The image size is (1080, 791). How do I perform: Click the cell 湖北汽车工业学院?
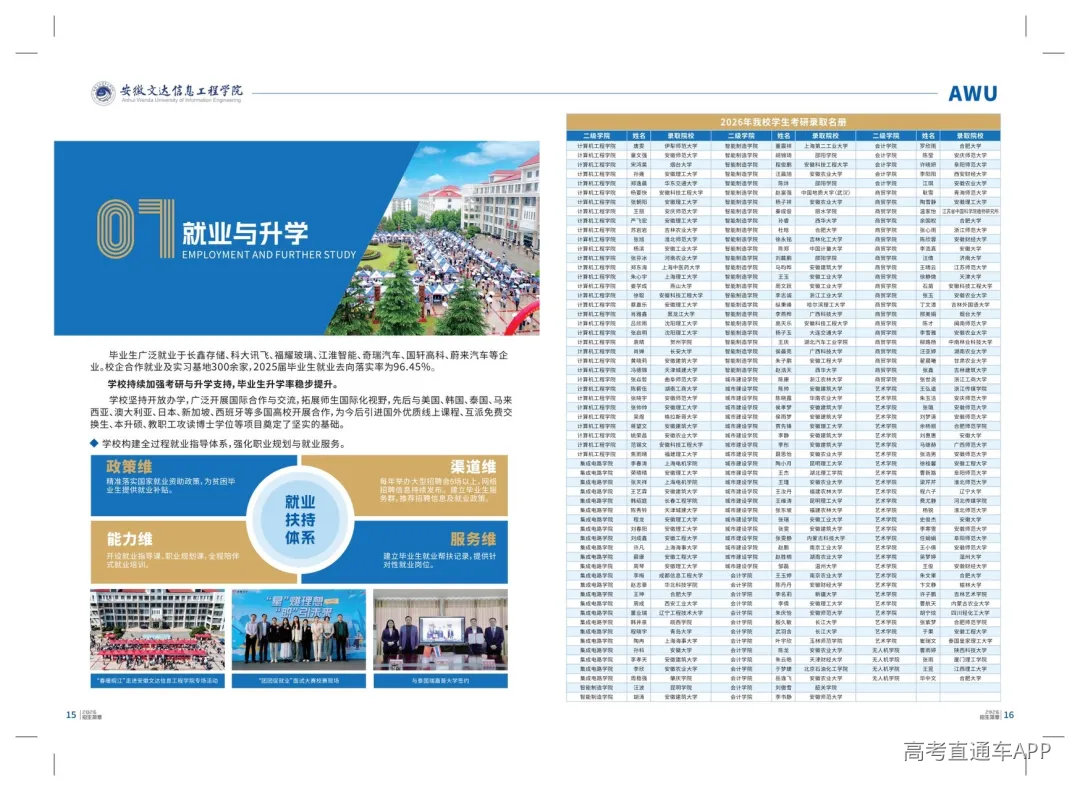(825, 342)
